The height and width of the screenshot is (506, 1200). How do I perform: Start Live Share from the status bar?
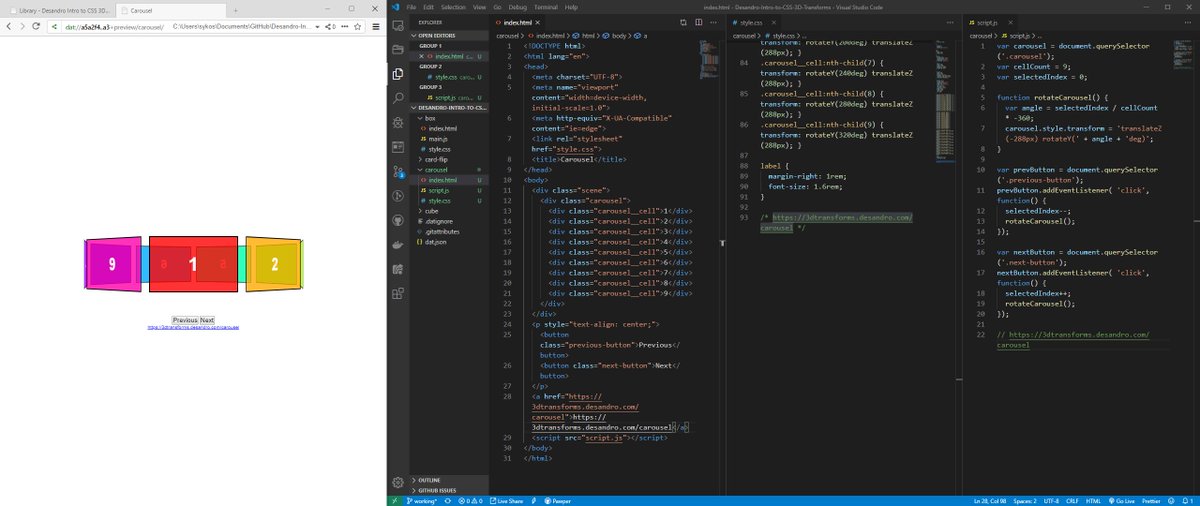pyautogui.click(x=506, y=500)
